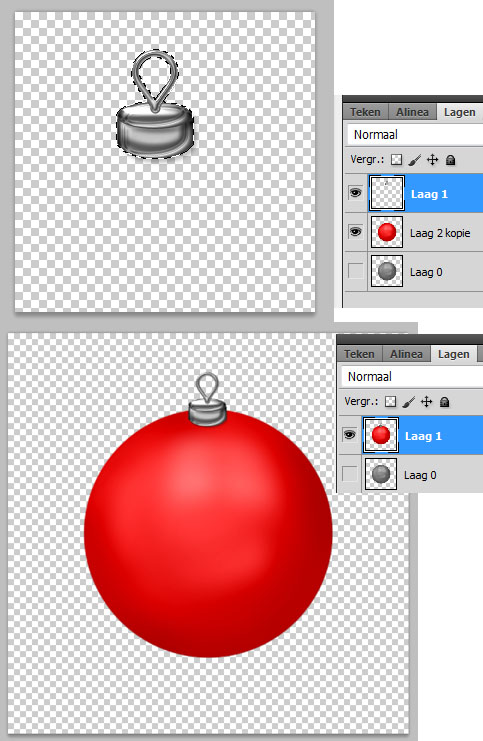
Task: Select Laag 2 kopie red ball thumbnail
Action: [x=387, y=232]
